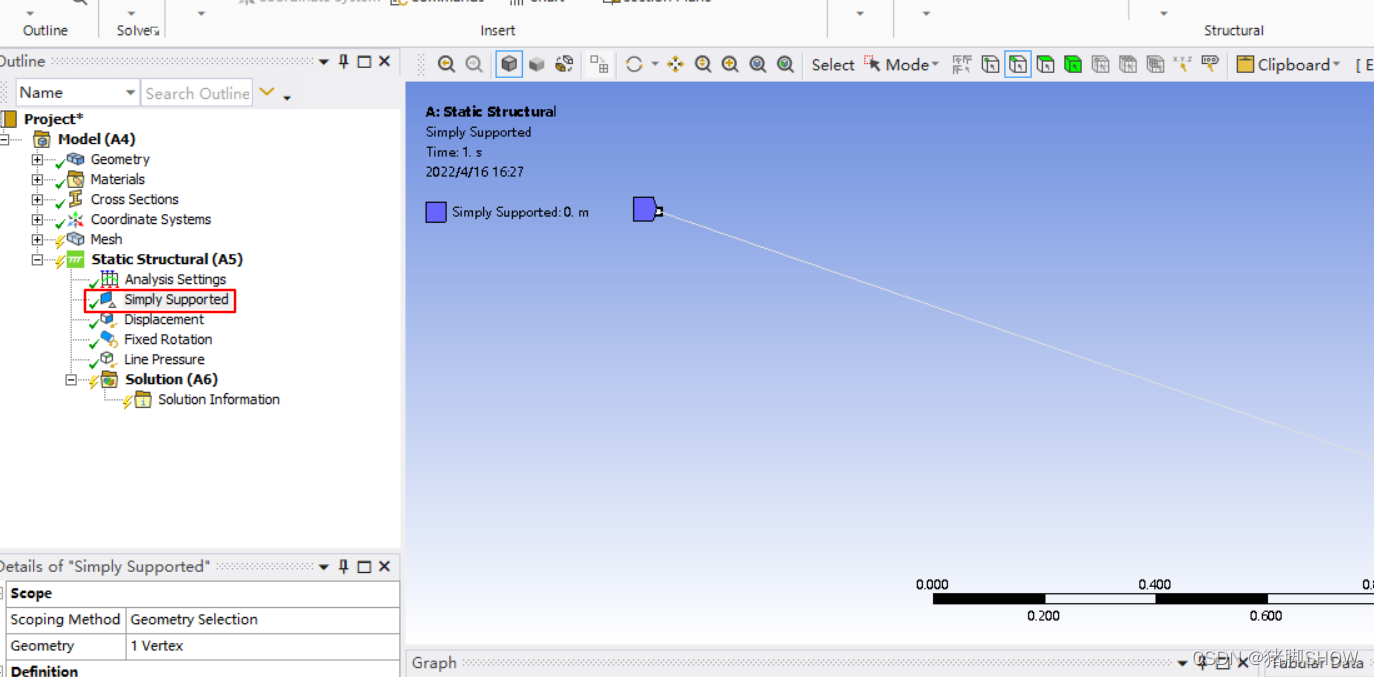Expand the Materials tree node
The width and height of the screenshot is (1374, 677).
point(37,180)
